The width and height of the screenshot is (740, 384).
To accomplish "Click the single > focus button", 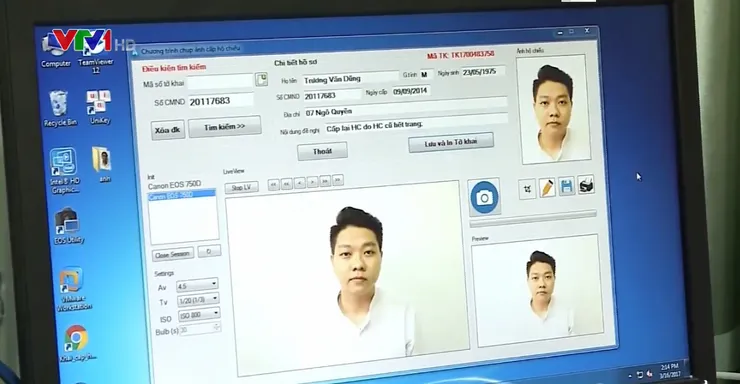I will pyautogui.click(x=312, y=182).
